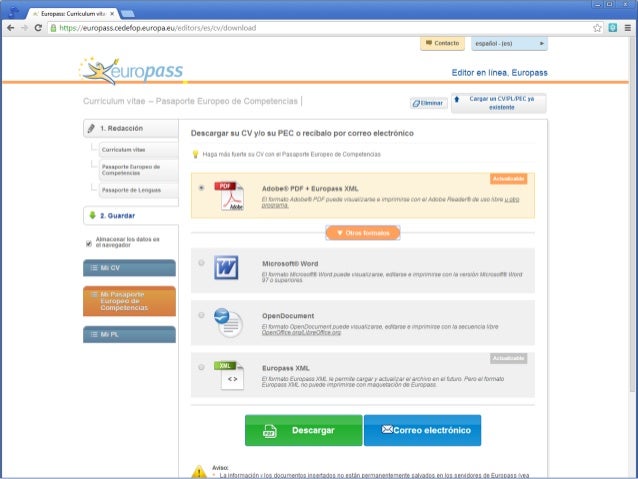Click the green padlock security icon
This screenshot has width=638, height=479.
click(x=53, y=28)
